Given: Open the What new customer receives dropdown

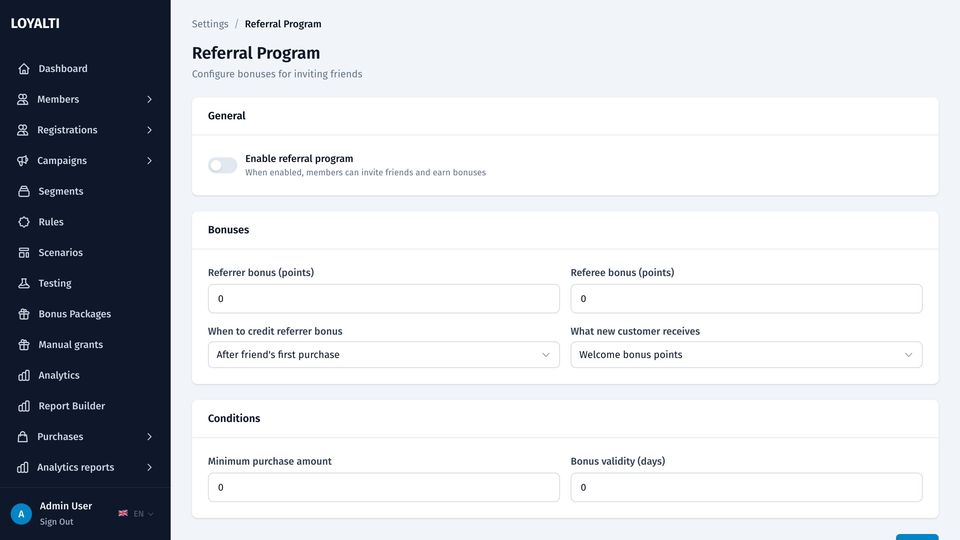Looking at the screenshot, I should [746, 354].
